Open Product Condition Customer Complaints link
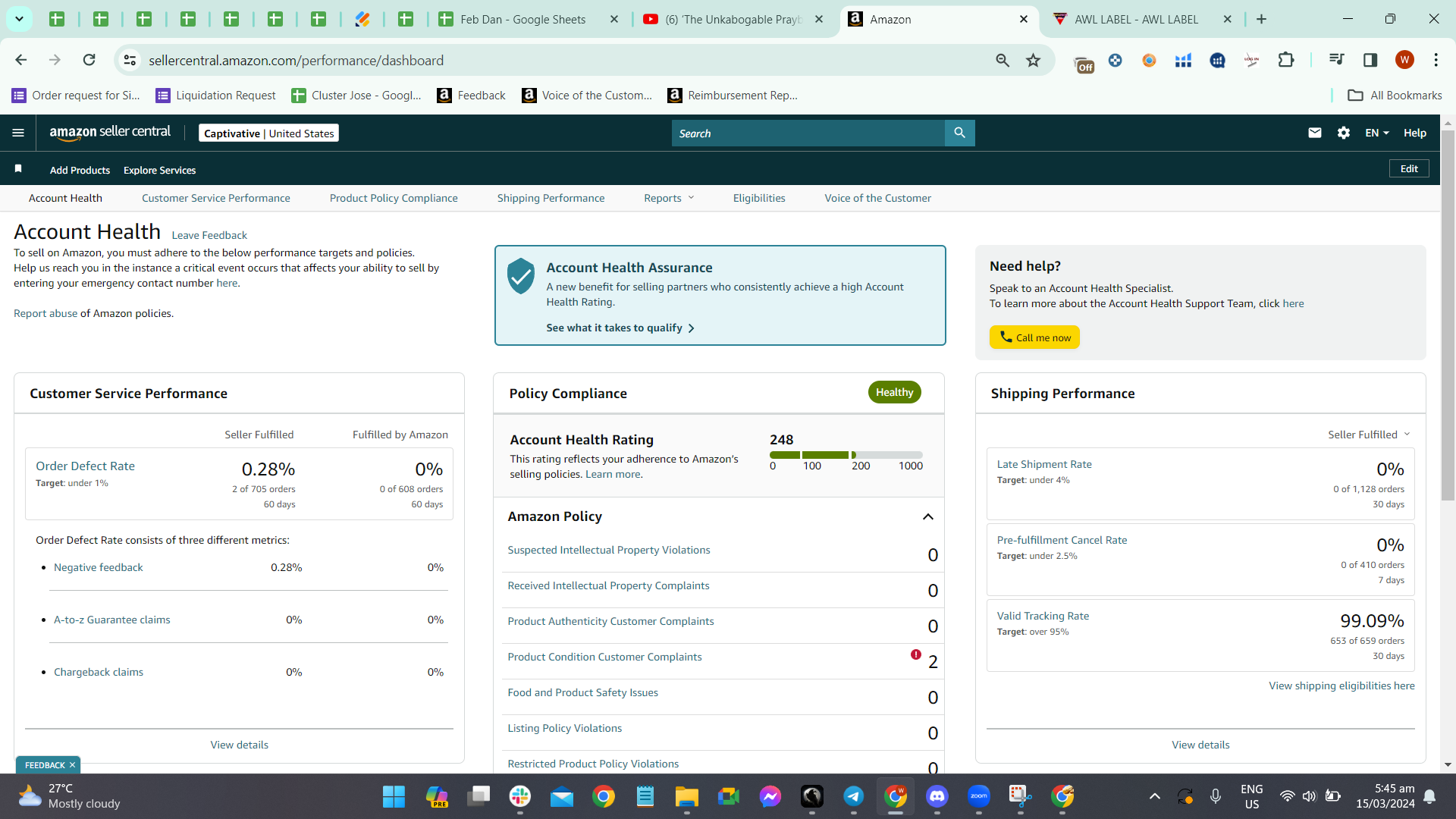The image size is (1456, 819). [604, 657]
